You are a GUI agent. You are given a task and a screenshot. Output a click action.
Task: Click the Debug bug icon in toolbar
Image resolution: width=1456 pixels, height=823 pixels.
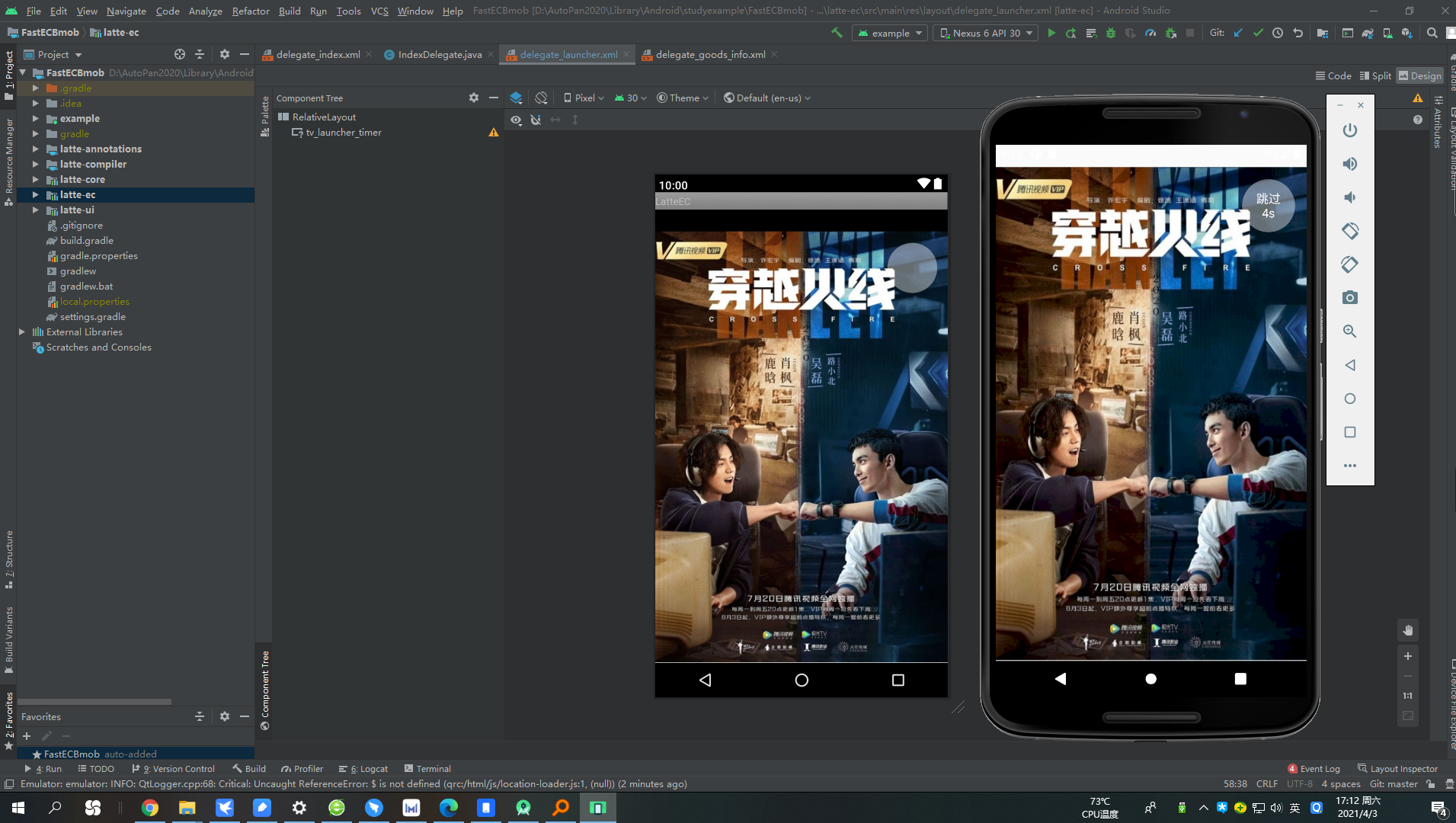pyautogui.click(x=1111, y=33)
